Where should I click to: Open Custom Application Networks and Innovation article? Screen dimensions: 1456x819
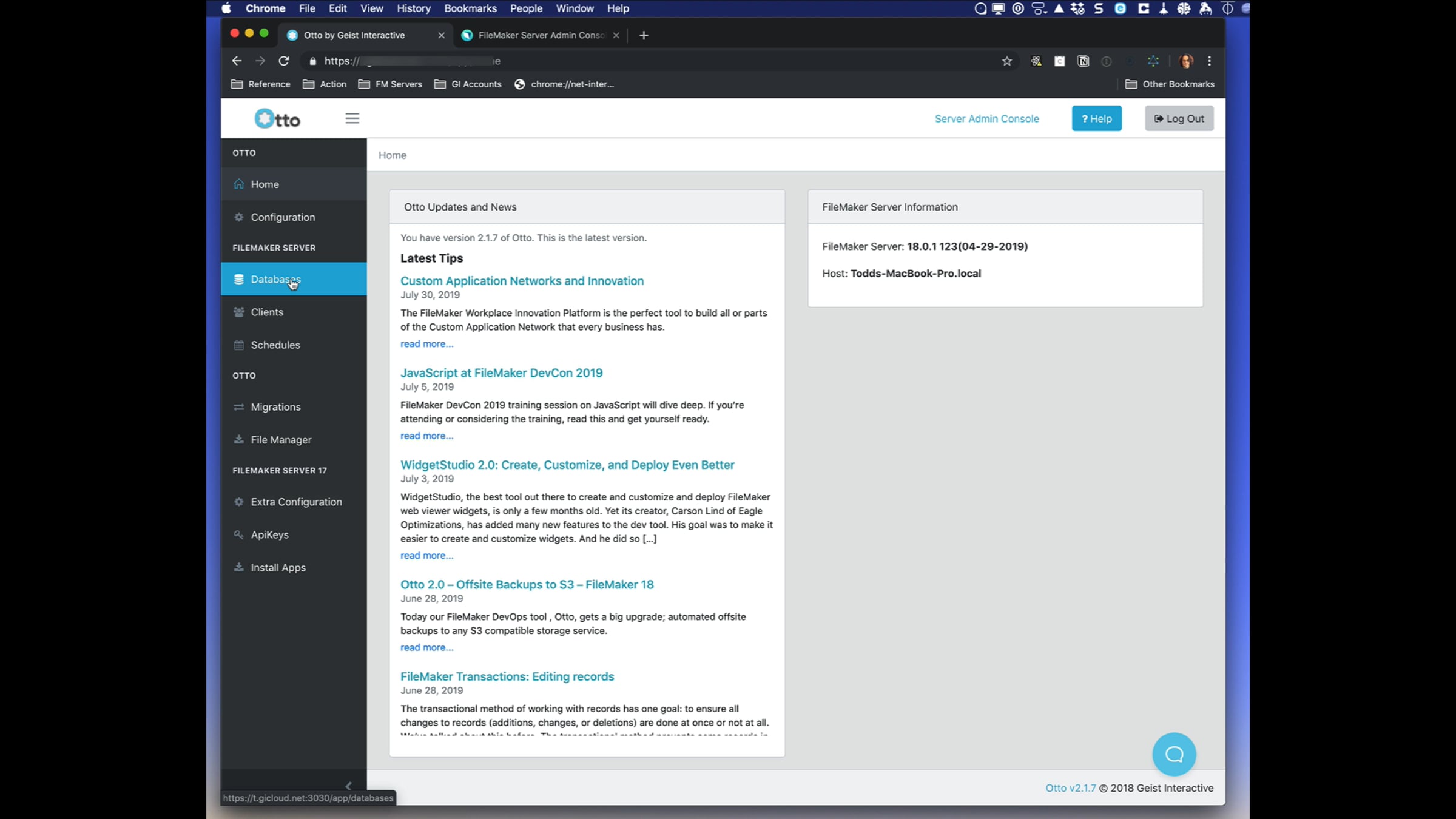pyautogui.click(x=522, y=281)
